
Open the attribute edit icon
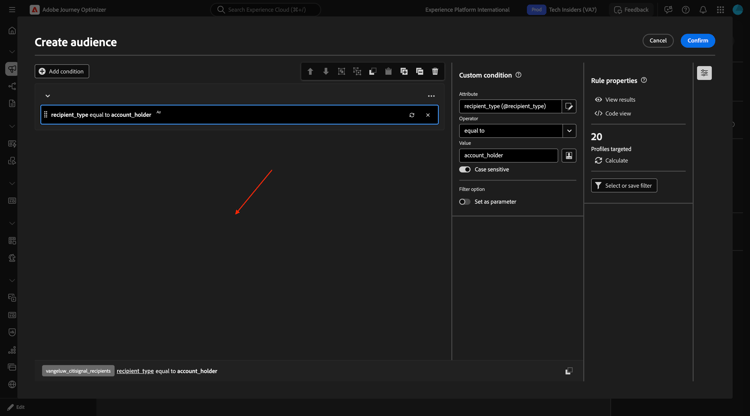(569, 107)
